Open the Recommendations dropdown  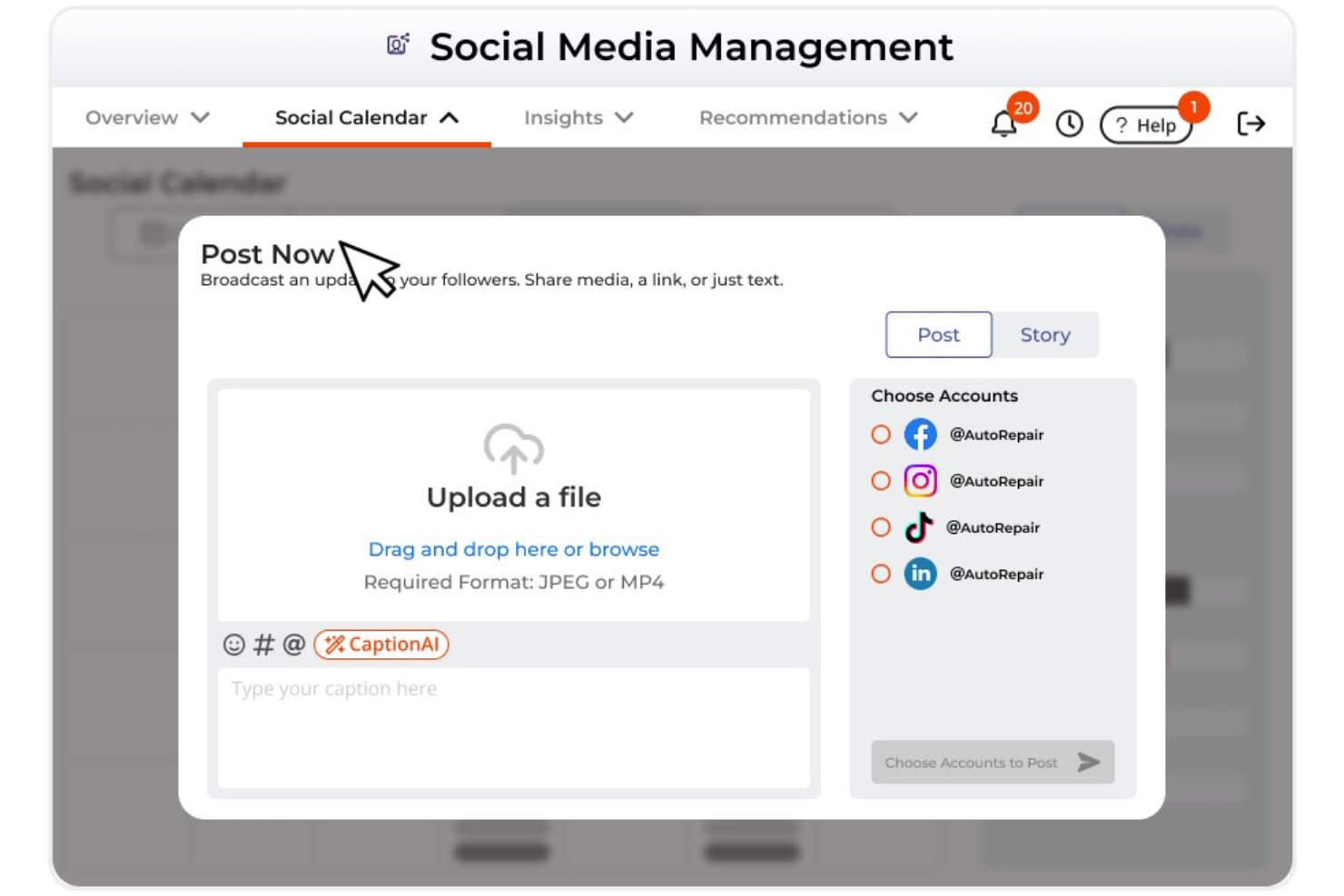coord(805,117)
